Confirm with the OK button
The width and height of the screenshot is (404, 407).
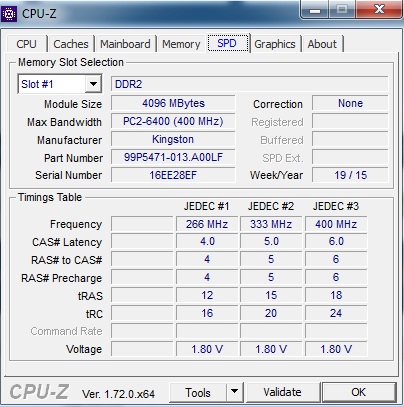point(359,392)
